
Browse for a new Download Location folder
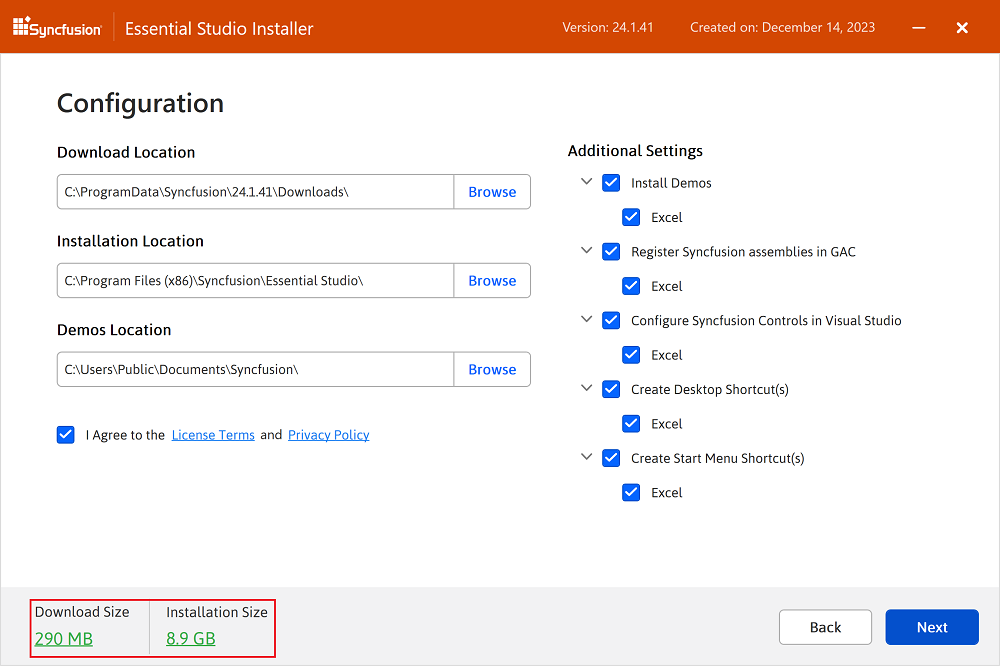[x=492, y=192]
